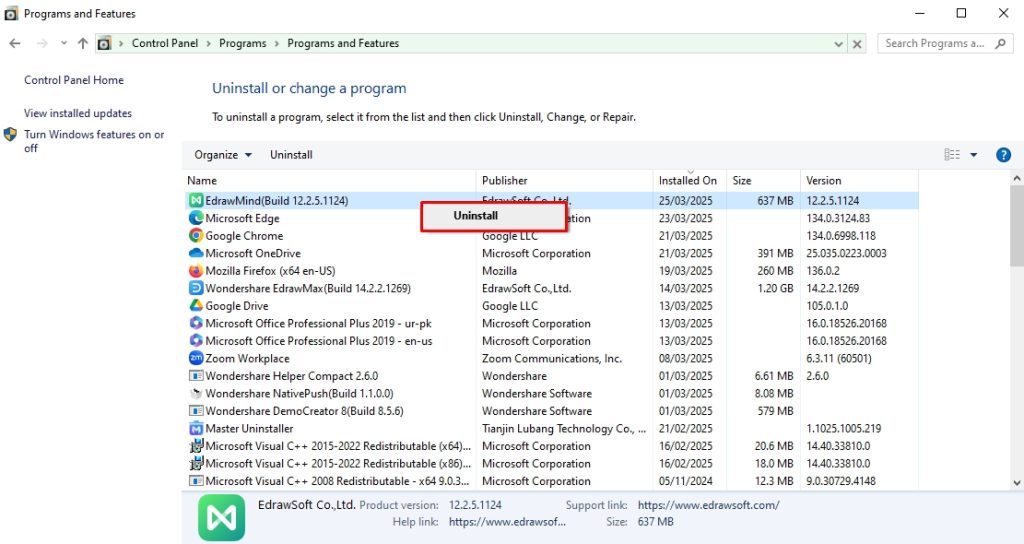Click the change view layout icon
Screen dimensions: 1024x544
click(952, 155)
